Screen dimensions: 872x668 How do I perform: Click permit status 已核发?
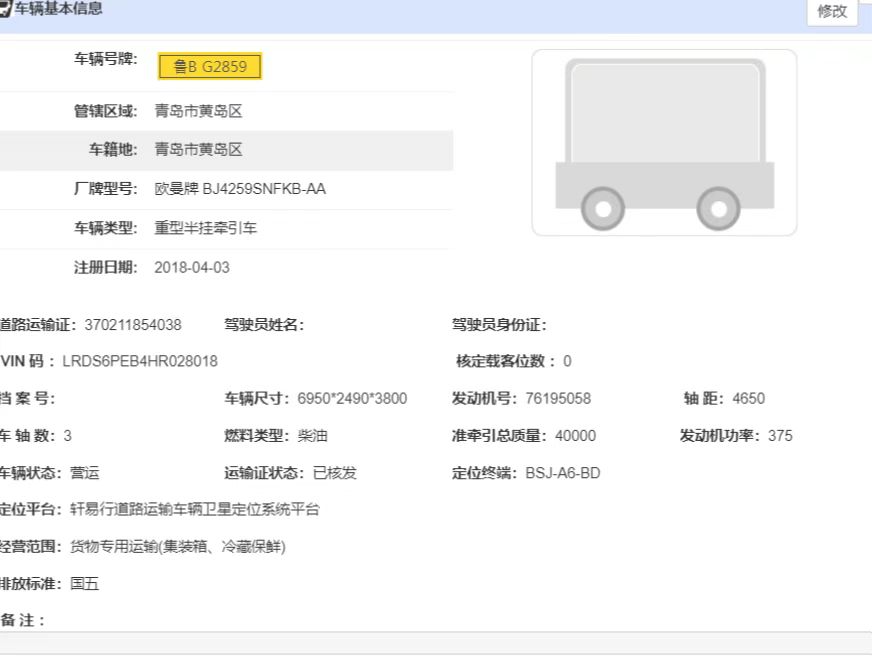(x=334, y=473)
